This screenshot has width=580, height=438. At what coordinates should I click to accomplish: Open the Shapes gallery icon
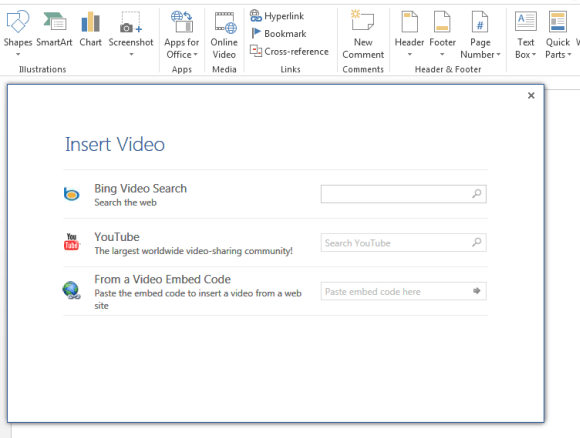click(x=18, y=21)
